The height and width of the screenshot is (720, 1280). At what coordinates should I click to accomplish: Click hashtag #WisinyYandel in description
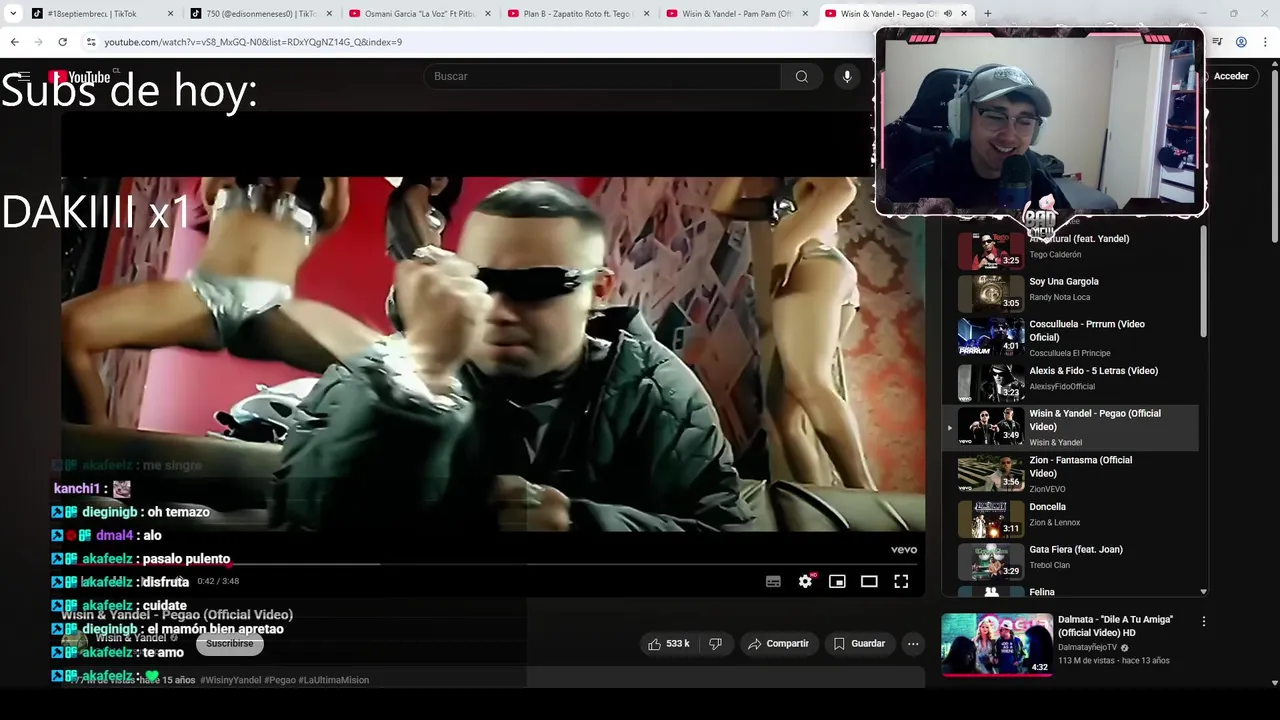tap(231, 680)
